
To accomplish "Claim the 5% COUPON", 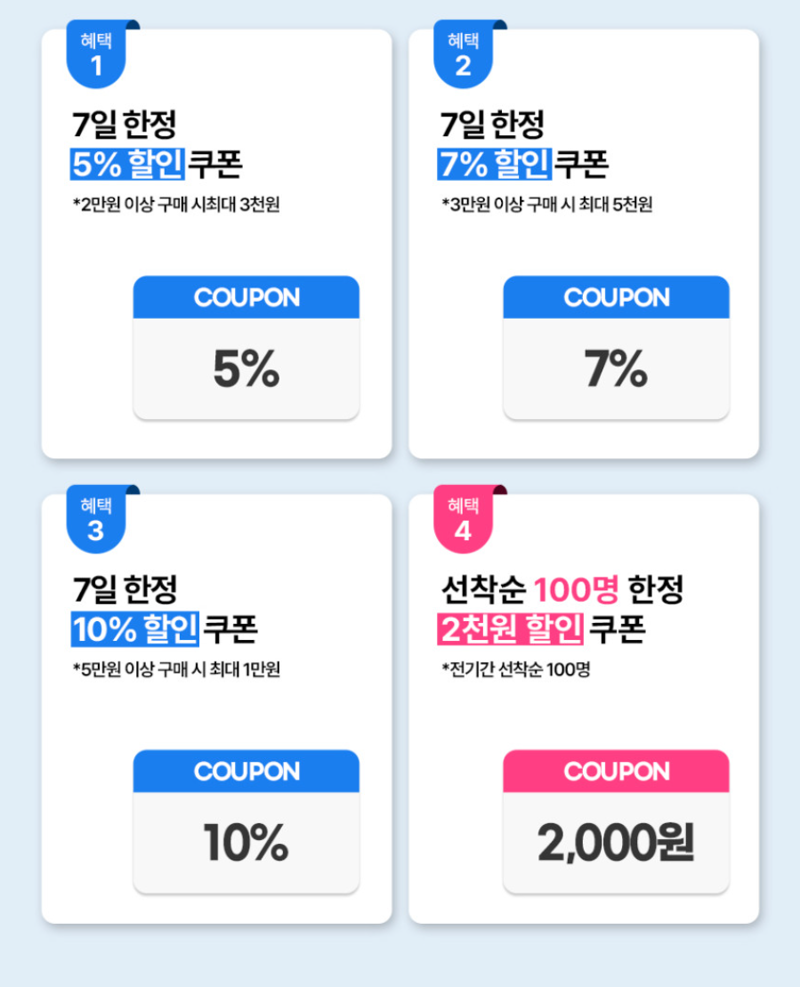I will tap(246, 347).
